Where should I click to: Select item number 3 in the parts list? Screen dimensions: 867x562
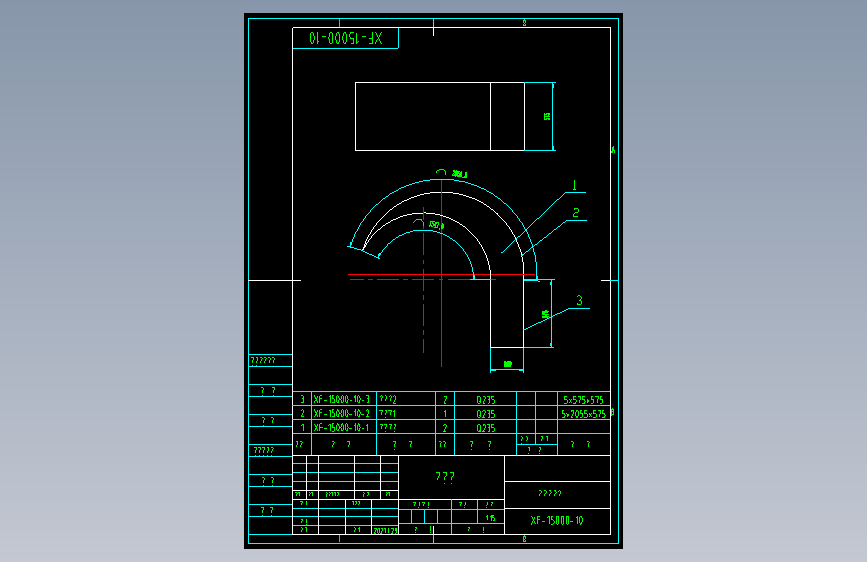[302, 399]
